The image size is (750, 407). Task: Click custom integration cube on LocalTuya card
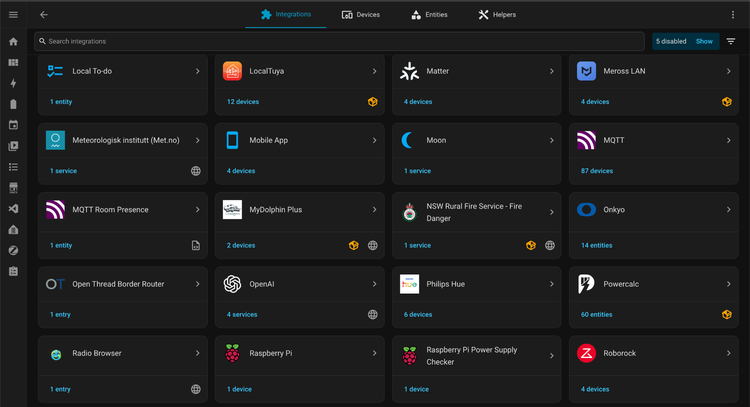(373, 102)
